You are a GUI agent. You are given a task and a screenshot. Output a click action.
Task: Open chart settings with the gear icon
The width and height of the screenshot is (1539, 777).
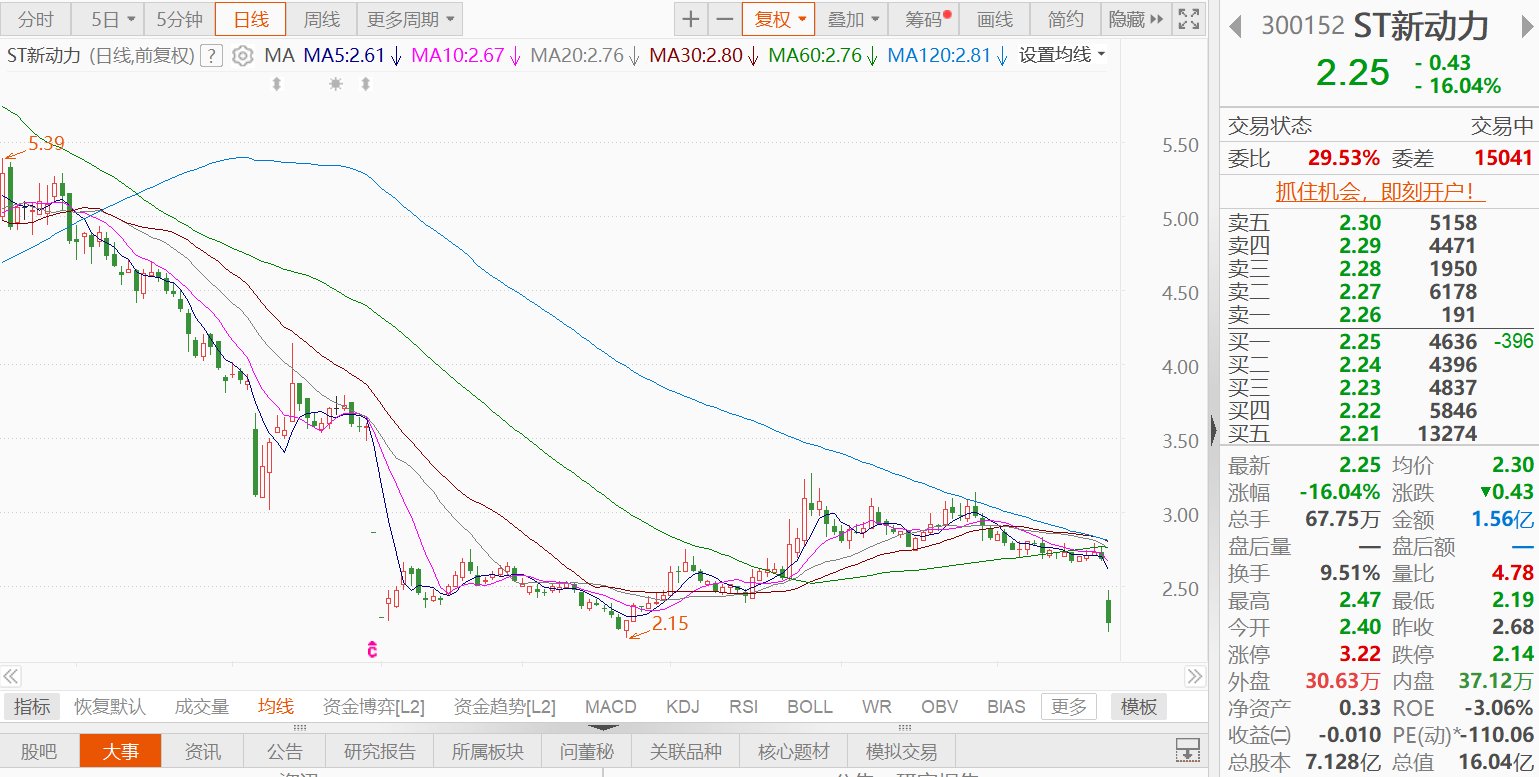(x=240, y=56)
